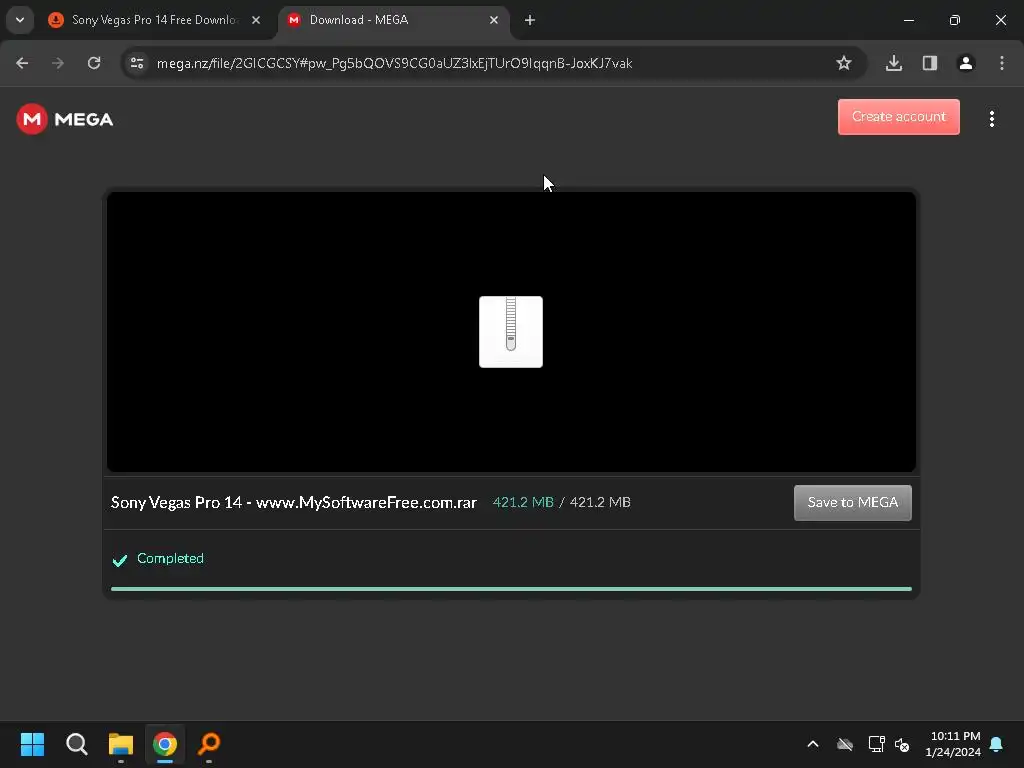Image resolution: width=1024 pixels, height=768 pixels.
Task: Open Windows Start menu
Action: click(32, 744)
